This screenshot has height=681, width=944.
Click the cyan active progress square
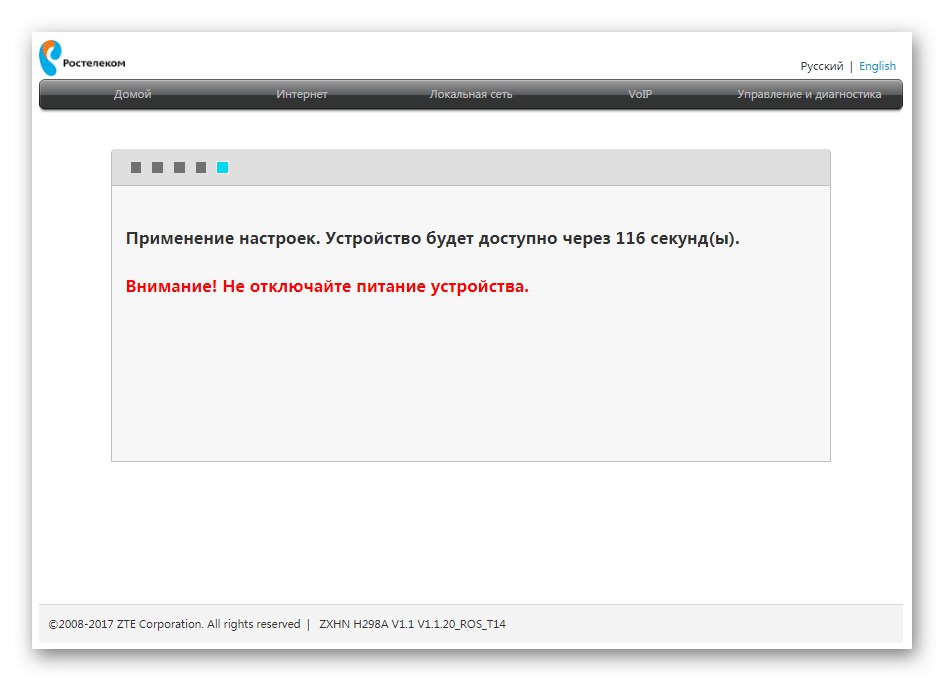pos(223,167)
